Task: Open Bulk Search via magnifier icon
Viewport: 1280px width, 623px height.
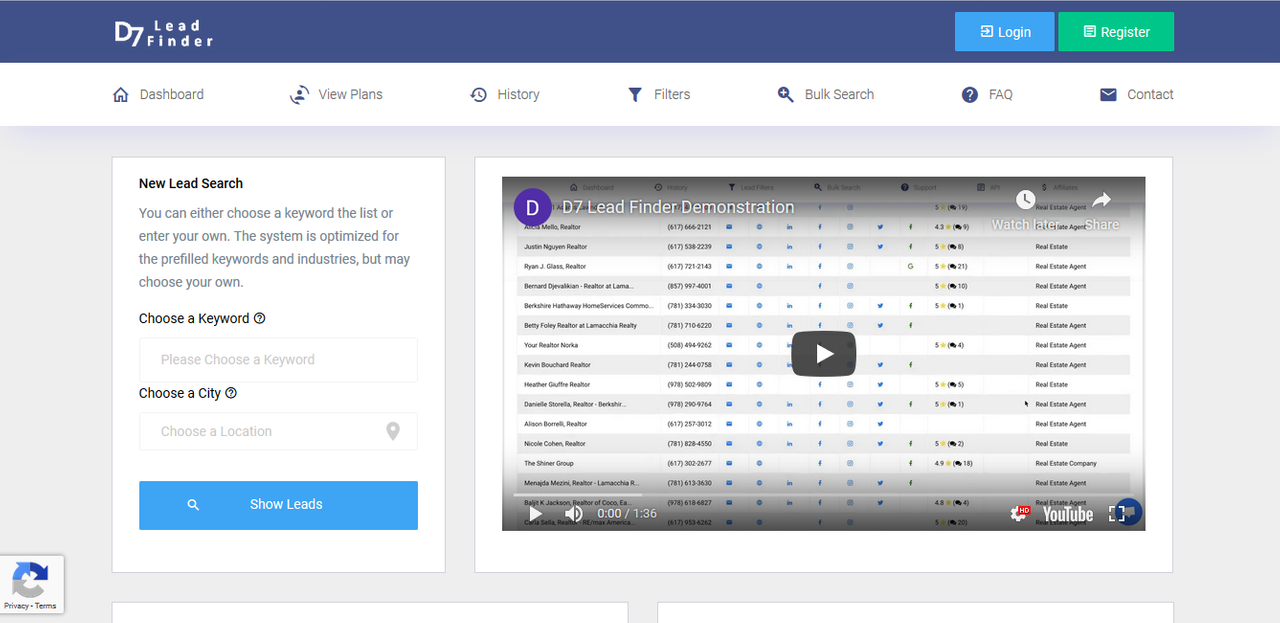Action: point(786,95)
